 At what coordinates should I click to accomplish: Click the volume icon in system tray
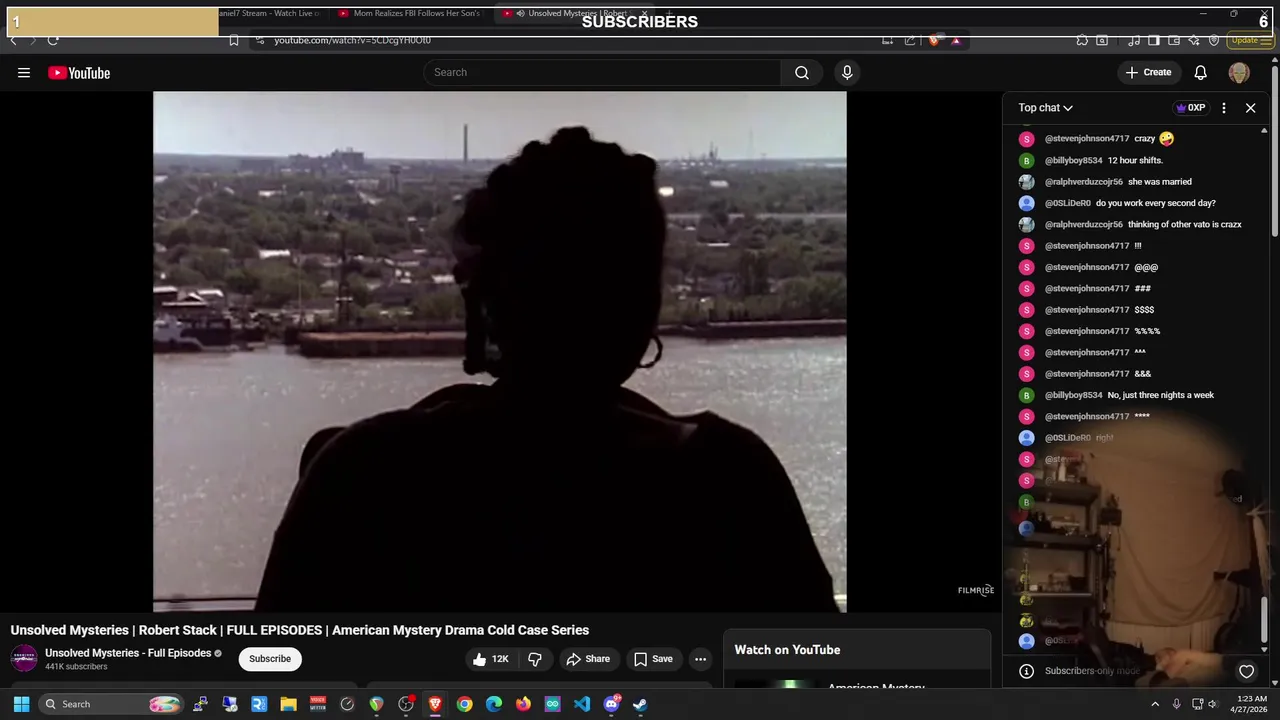[x=1214, y=704]
